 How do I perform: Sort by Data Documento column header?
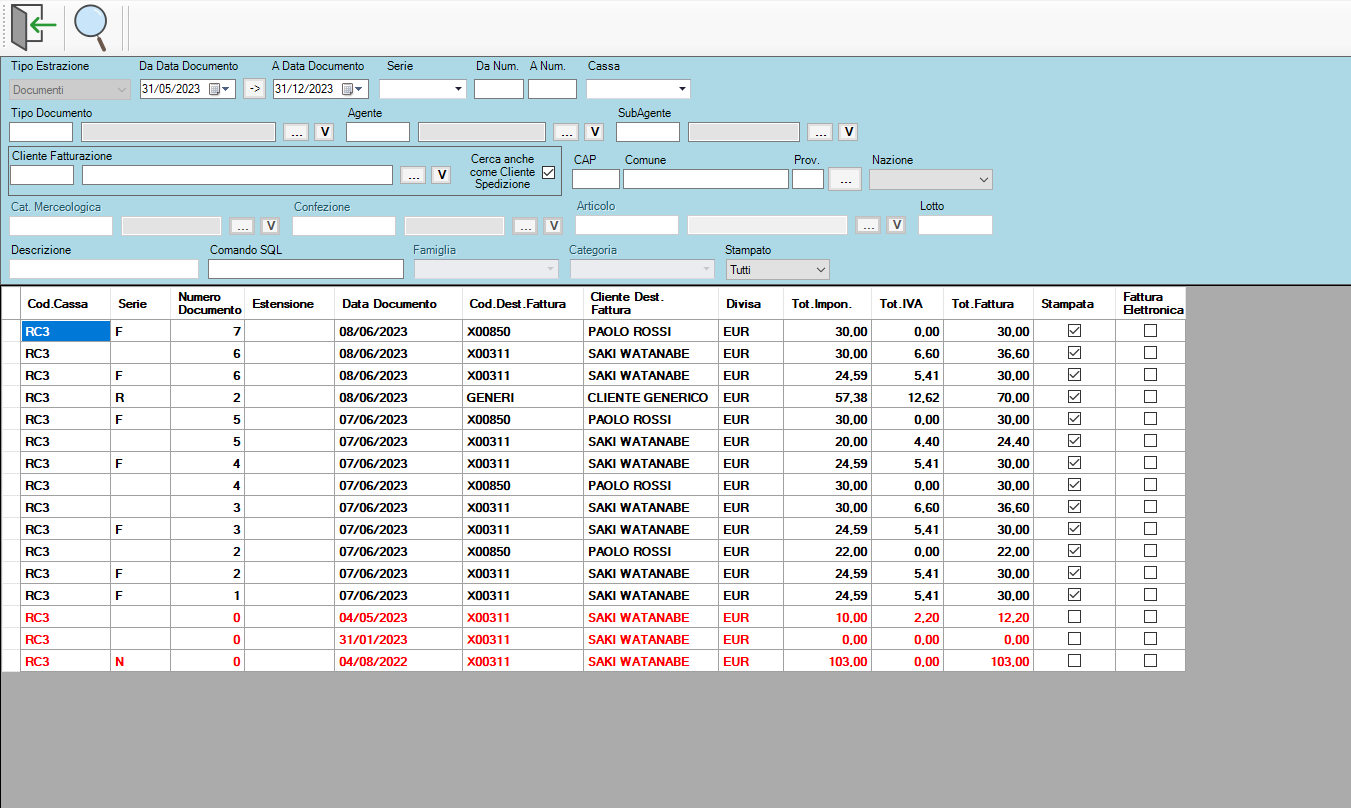coord(389,304)
